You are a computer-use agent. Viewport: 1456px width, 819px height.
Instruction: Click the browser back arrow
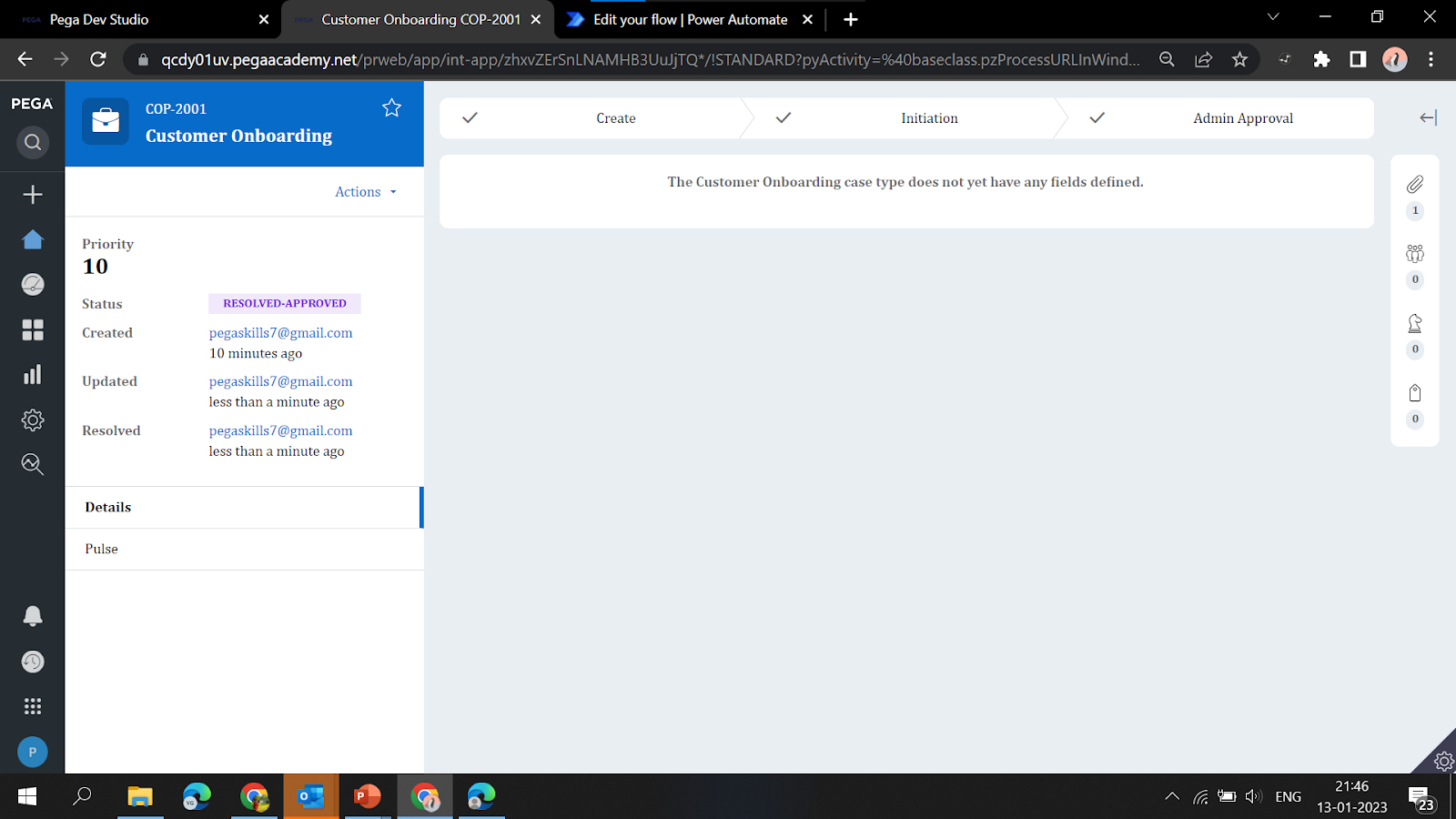pyautogui.click(x=25, y=59)
